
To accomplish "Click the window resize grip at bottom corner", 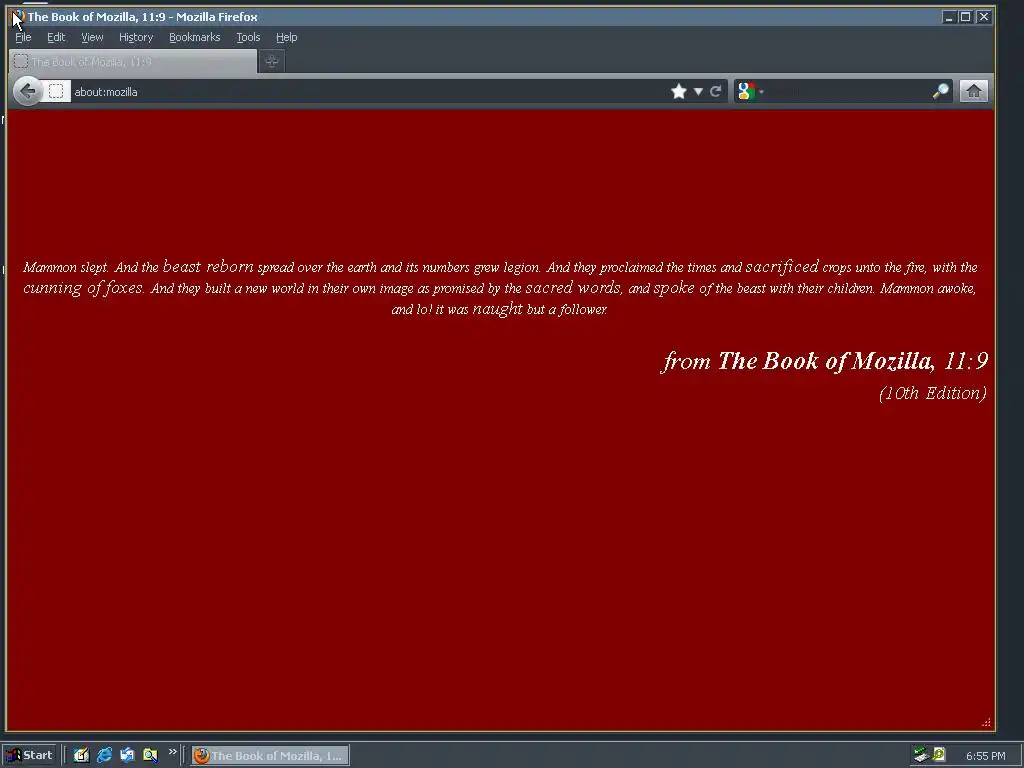I will coord(986,722).
